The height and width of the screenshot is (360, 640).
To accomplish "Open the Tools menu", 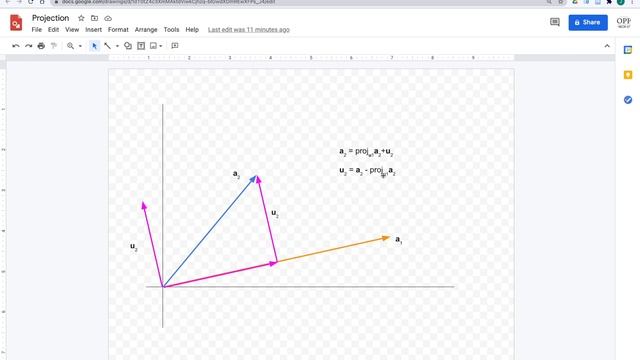I will [171, 30].
